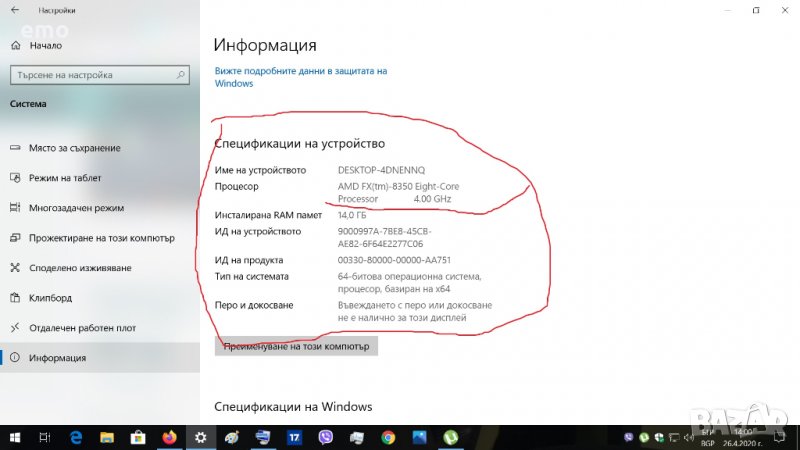Open Клипборд settings page
The width and height of the screenshot is (800, 450).
50,298
